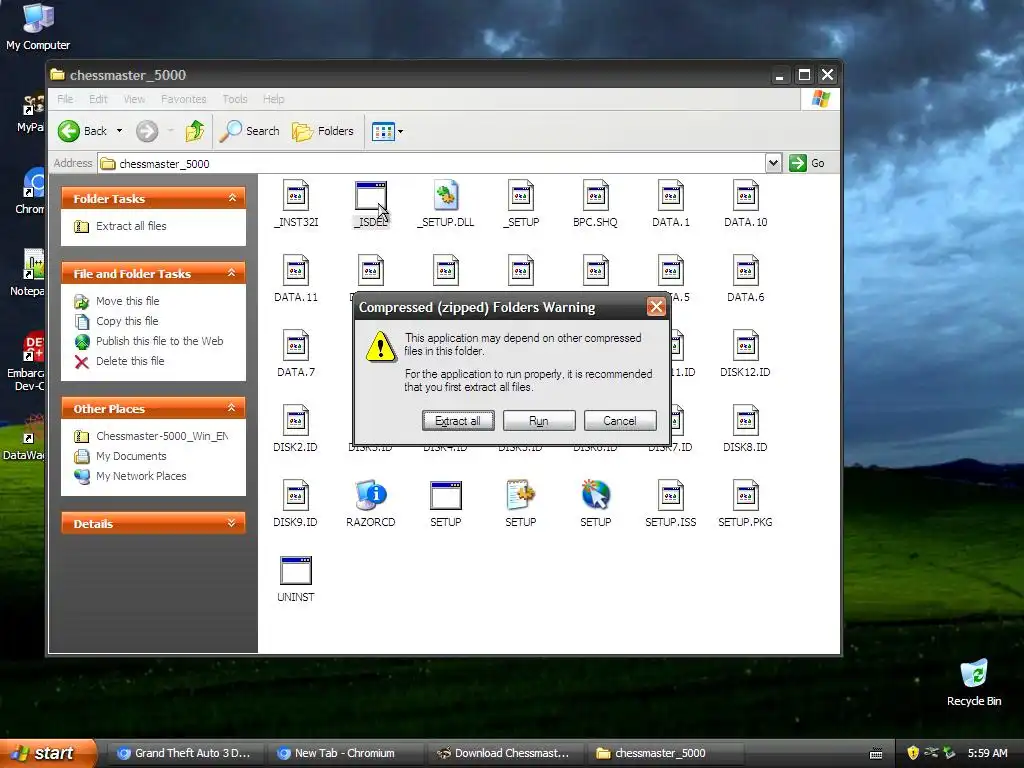The height and width of the screenshot is (768, 1024).
Task: Open the My Computer desktop icon
Action: [x=38, y=26]
